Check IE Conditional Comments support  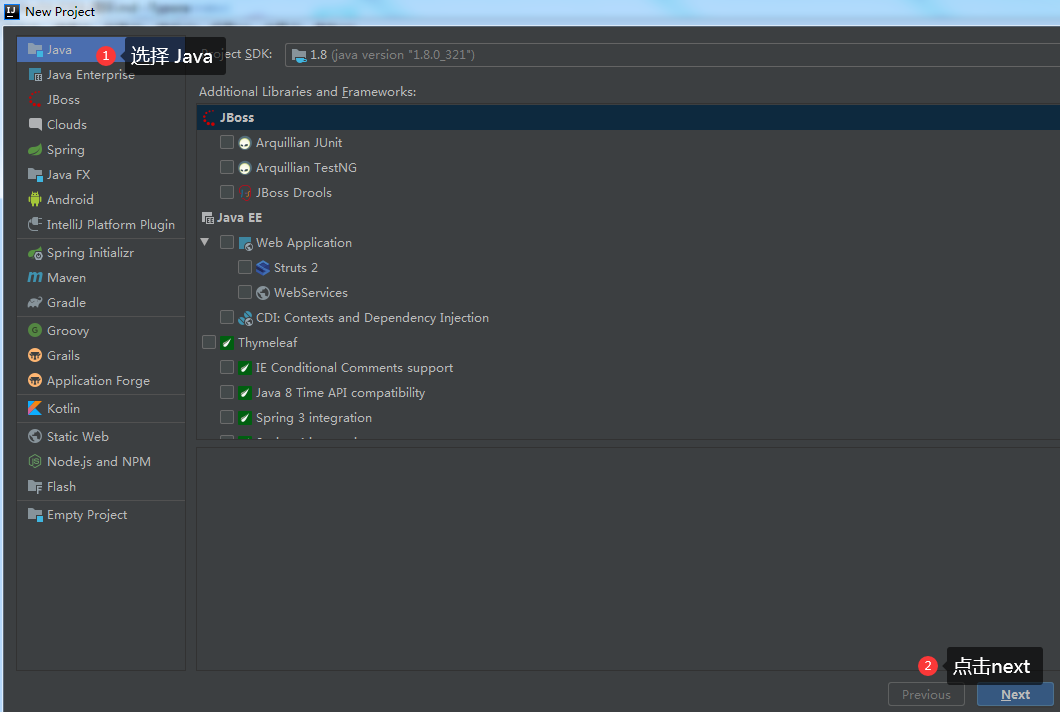pyautogui.click(x=227, y=367)
